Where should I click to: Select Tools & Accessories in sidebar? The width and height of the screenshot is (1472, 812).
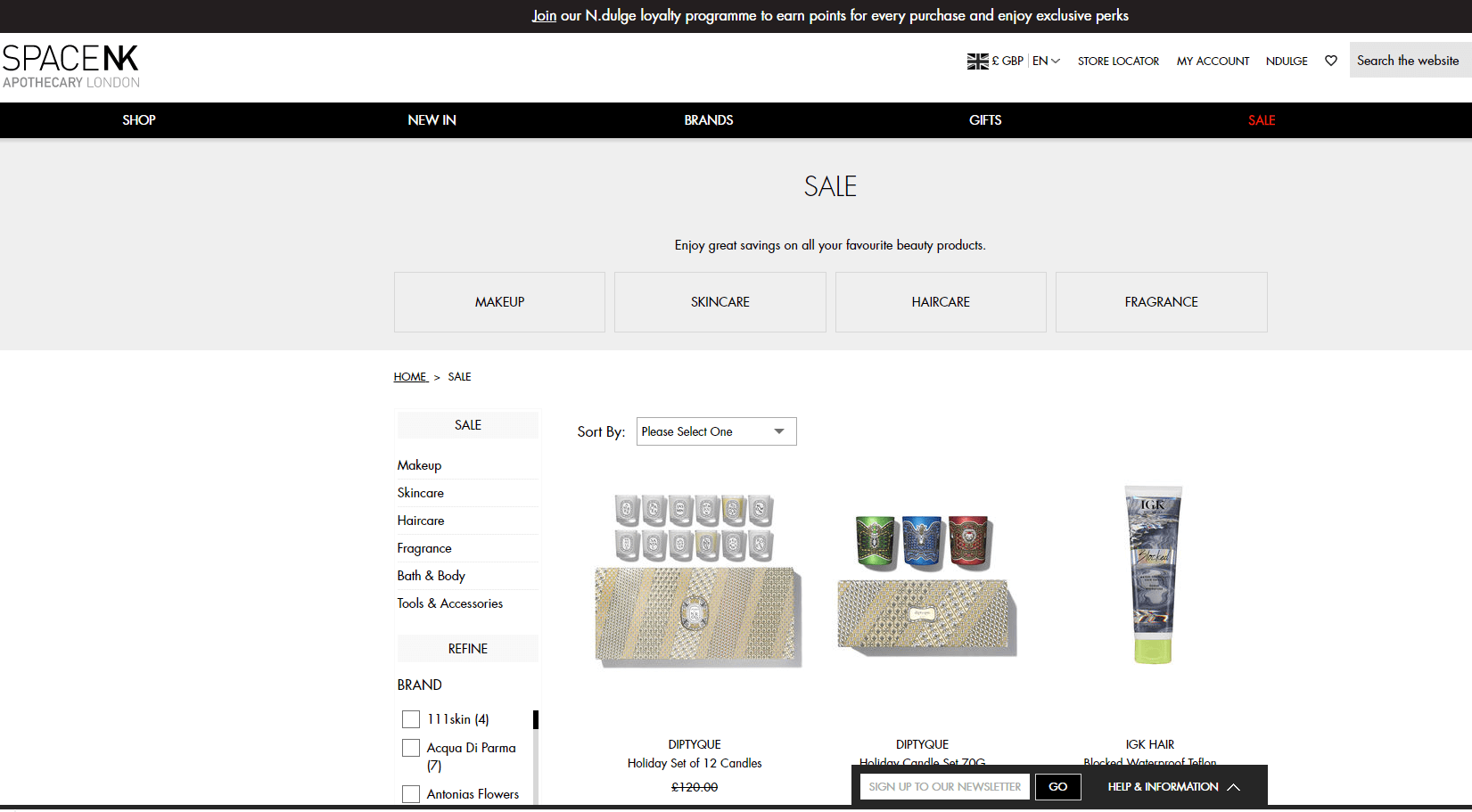click(x=450, y=603)
